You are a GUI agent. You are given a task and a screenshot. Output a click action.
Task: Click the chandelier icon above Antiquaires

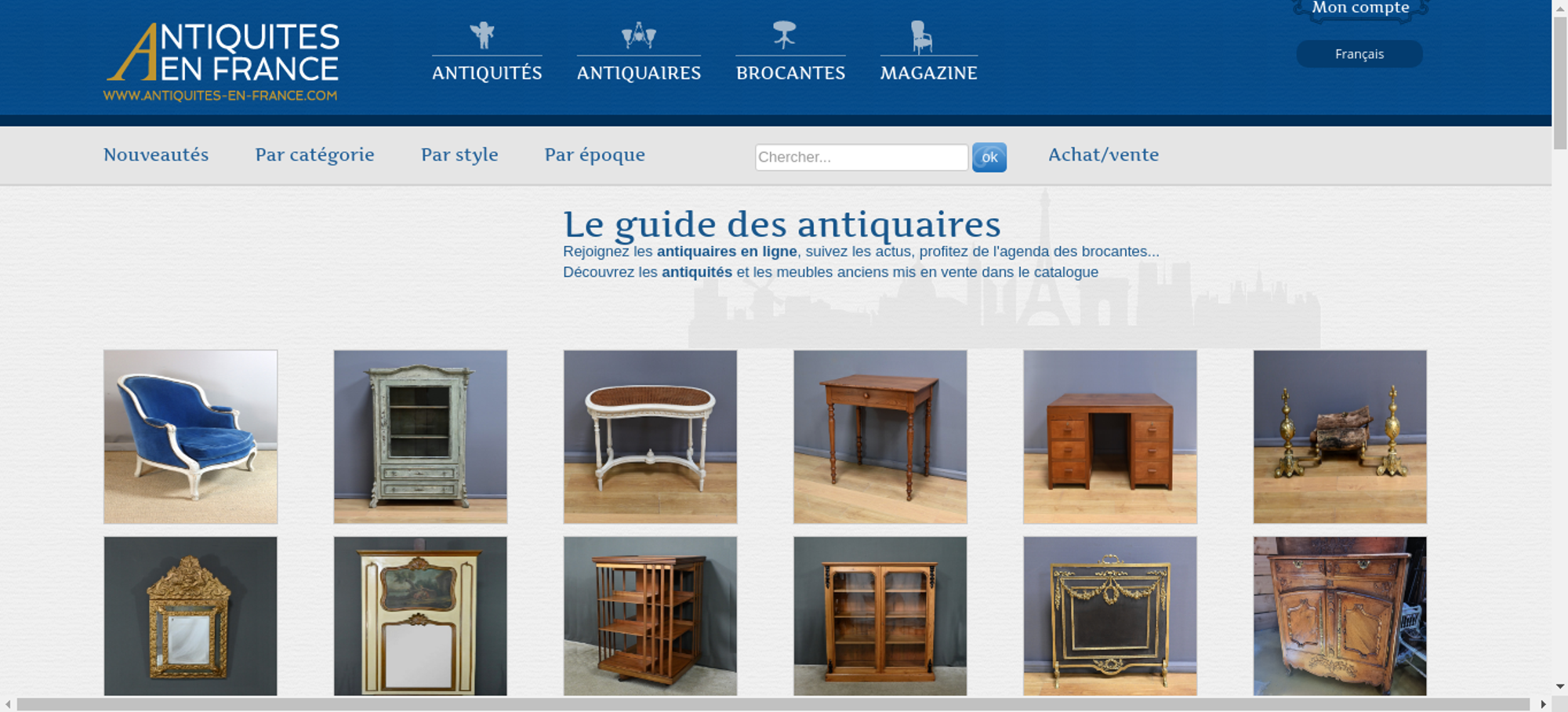638,35
